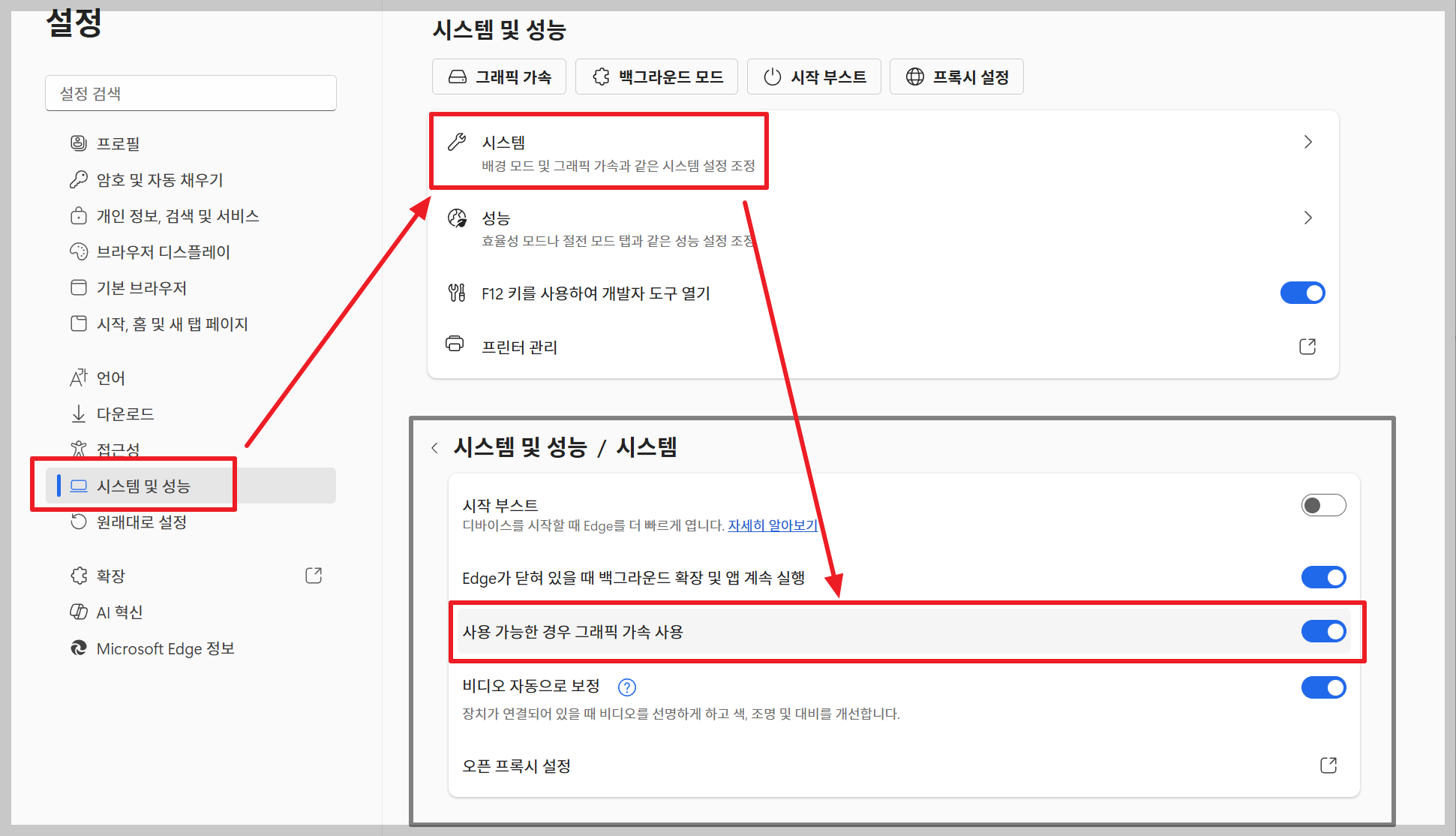Click the key icon for 암호 및 자동 채우기
The height and width of the screenshot is (836, 1456).
(78, 179)
